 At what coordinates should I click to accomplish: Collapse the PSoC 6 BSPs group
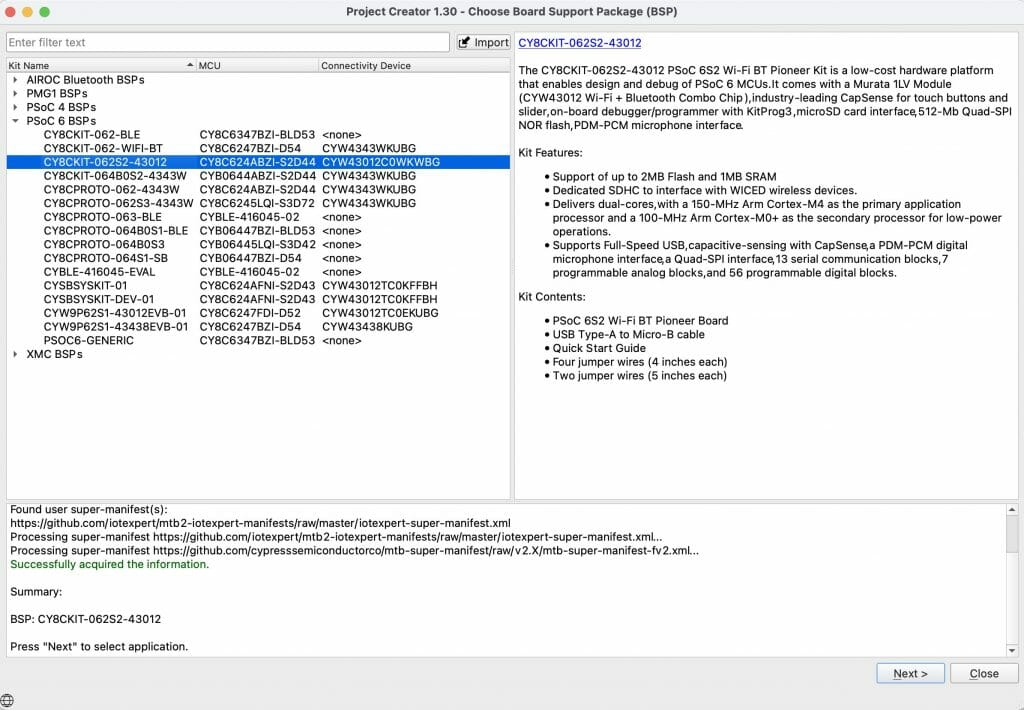coord(15,121)
